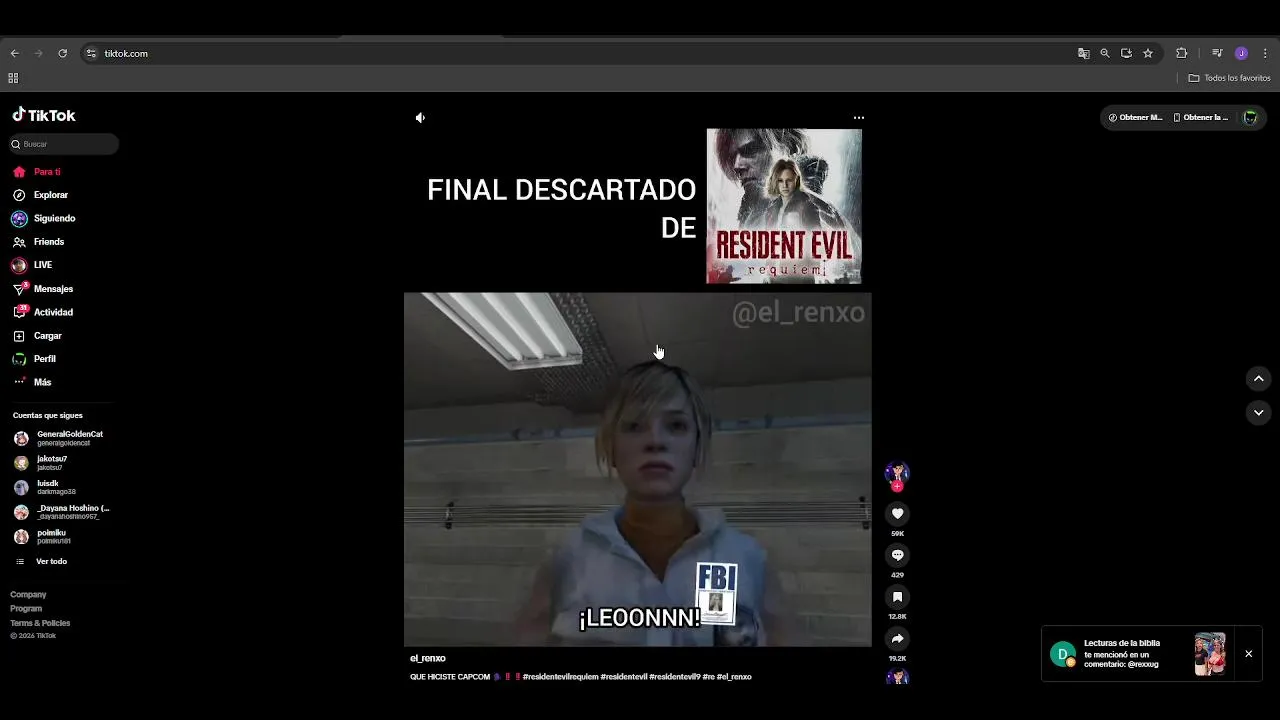The image size is (1280, 720).
Task: Close the mention notification popup
Action: 1248,654
